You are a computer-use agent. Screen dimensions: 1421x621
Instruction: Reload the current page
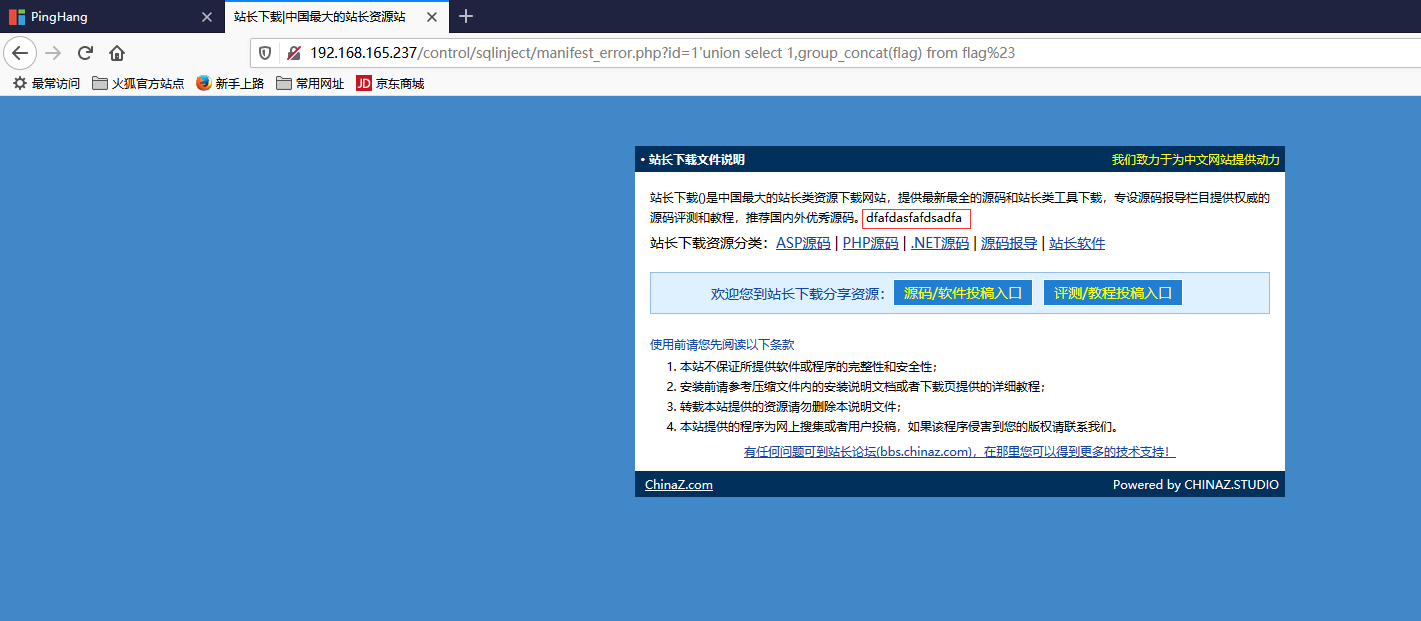pyautogui.click(x=85, y=53)
